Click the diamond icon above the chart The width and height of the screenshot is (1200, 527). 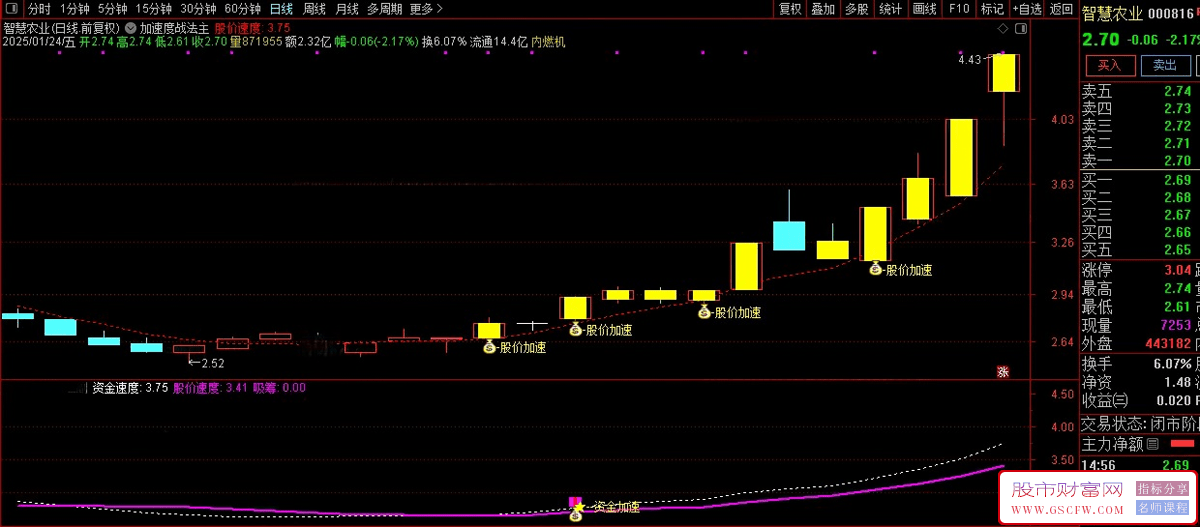pyautogui.click(x=1003, y=29)
